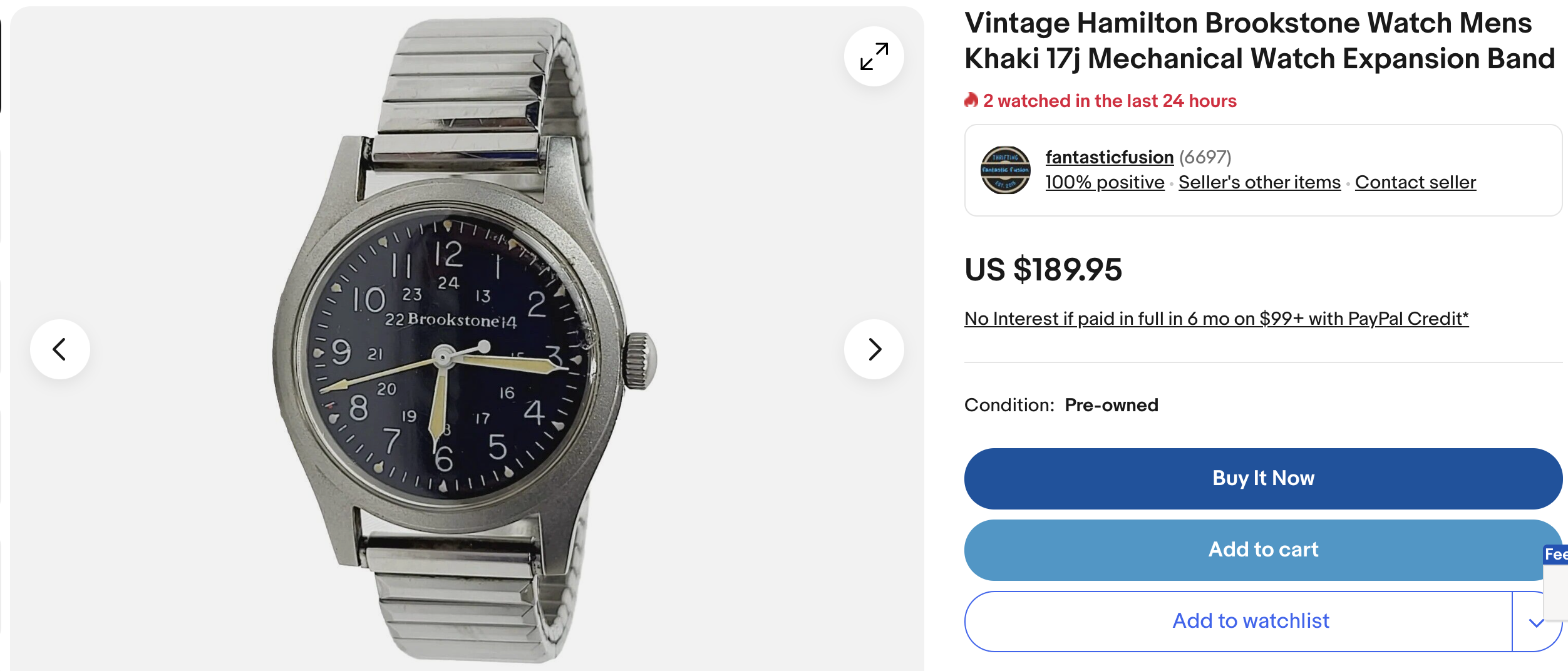The image size is (1568, 671).
Task: Click Add to cart
Action: click(1263, 550)
